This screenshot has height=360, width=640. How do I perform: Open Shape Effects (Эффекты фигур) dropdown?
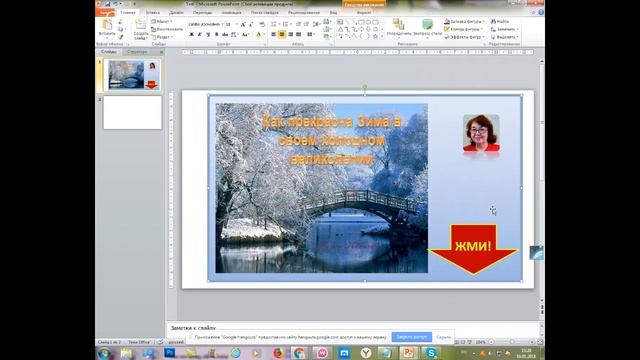click(464, 37)
